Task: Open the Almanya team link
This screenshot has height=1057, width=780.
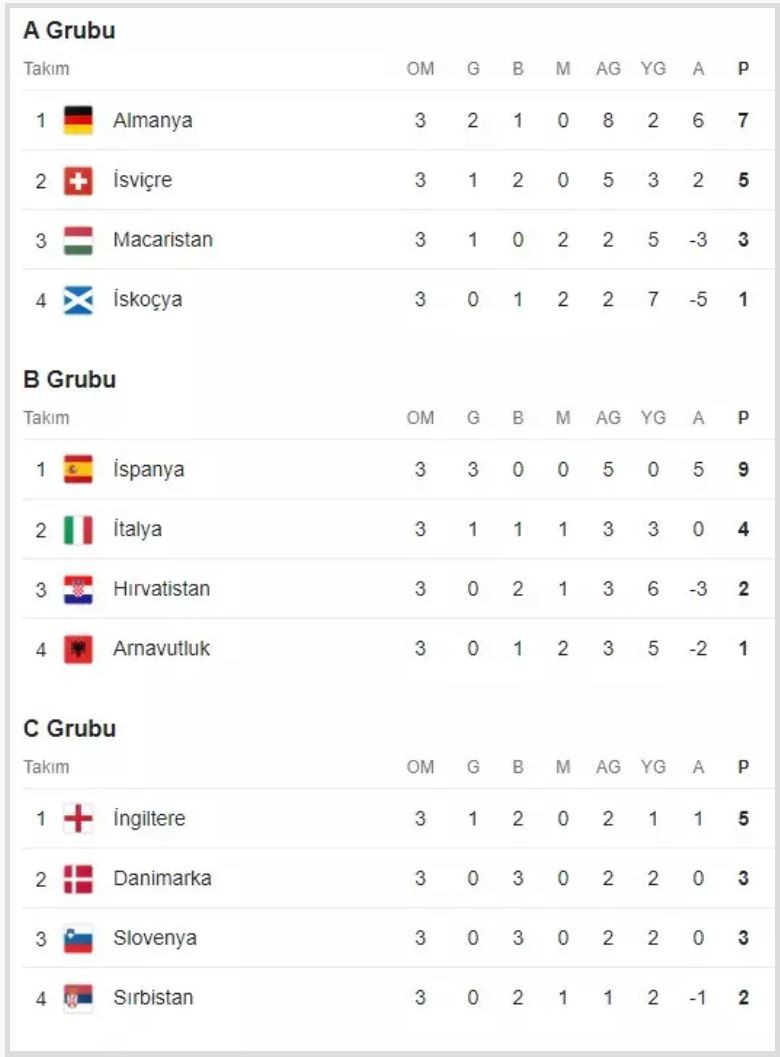Action: pos(152,121)
